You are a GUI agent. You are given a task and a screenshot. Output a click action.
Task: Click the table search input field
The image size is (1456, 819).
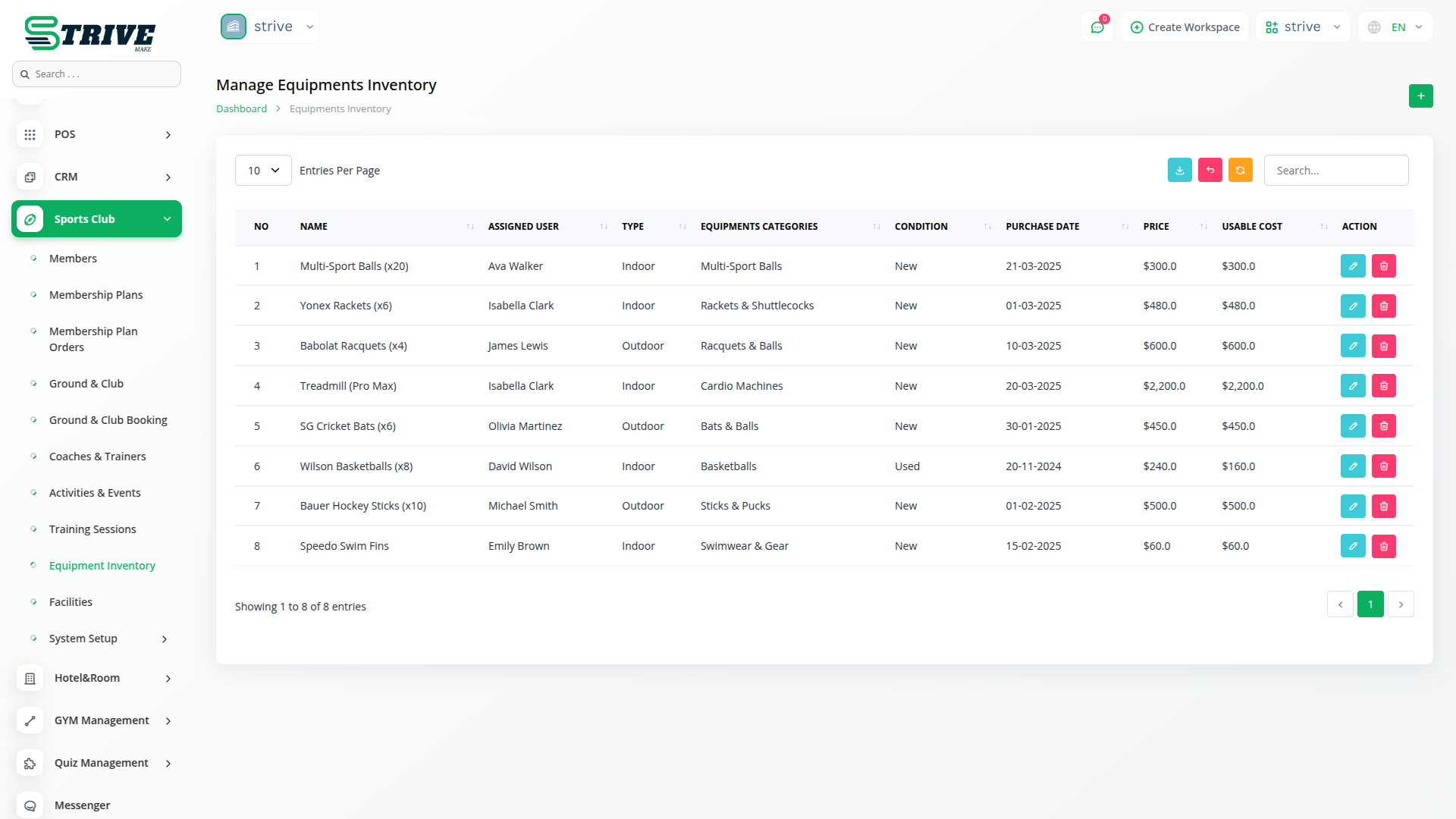click(x=1335, y=171)
